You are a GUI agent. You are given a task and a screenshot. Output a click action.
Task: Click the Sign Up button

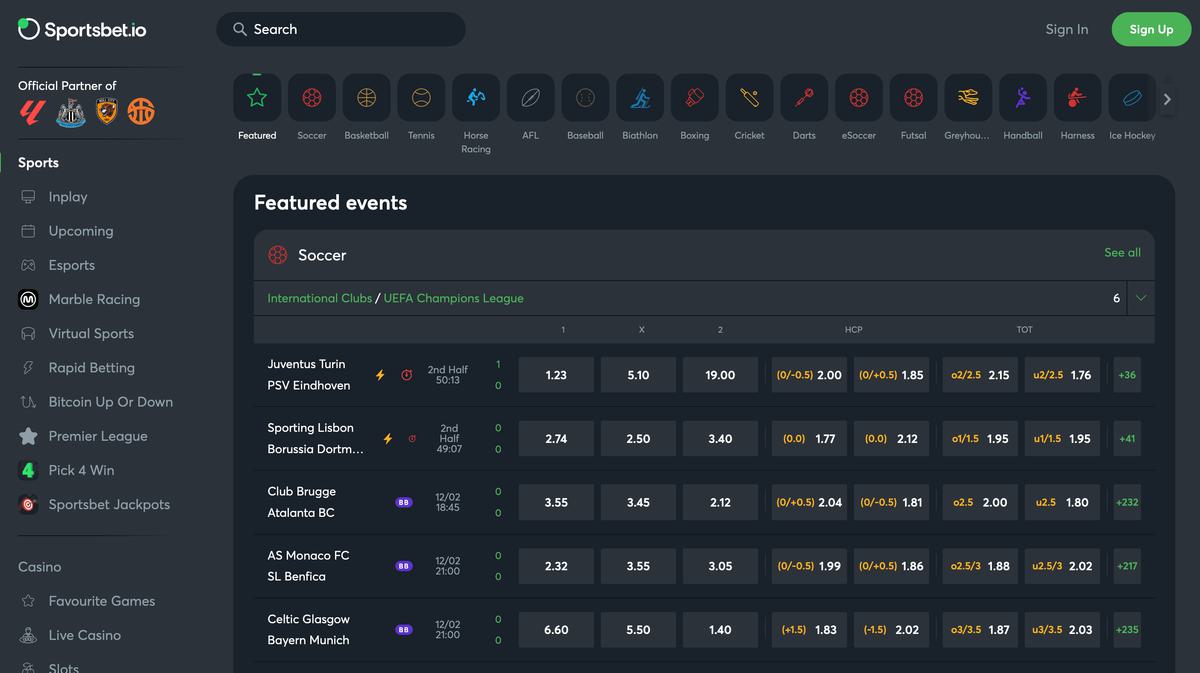[1151, 30]
